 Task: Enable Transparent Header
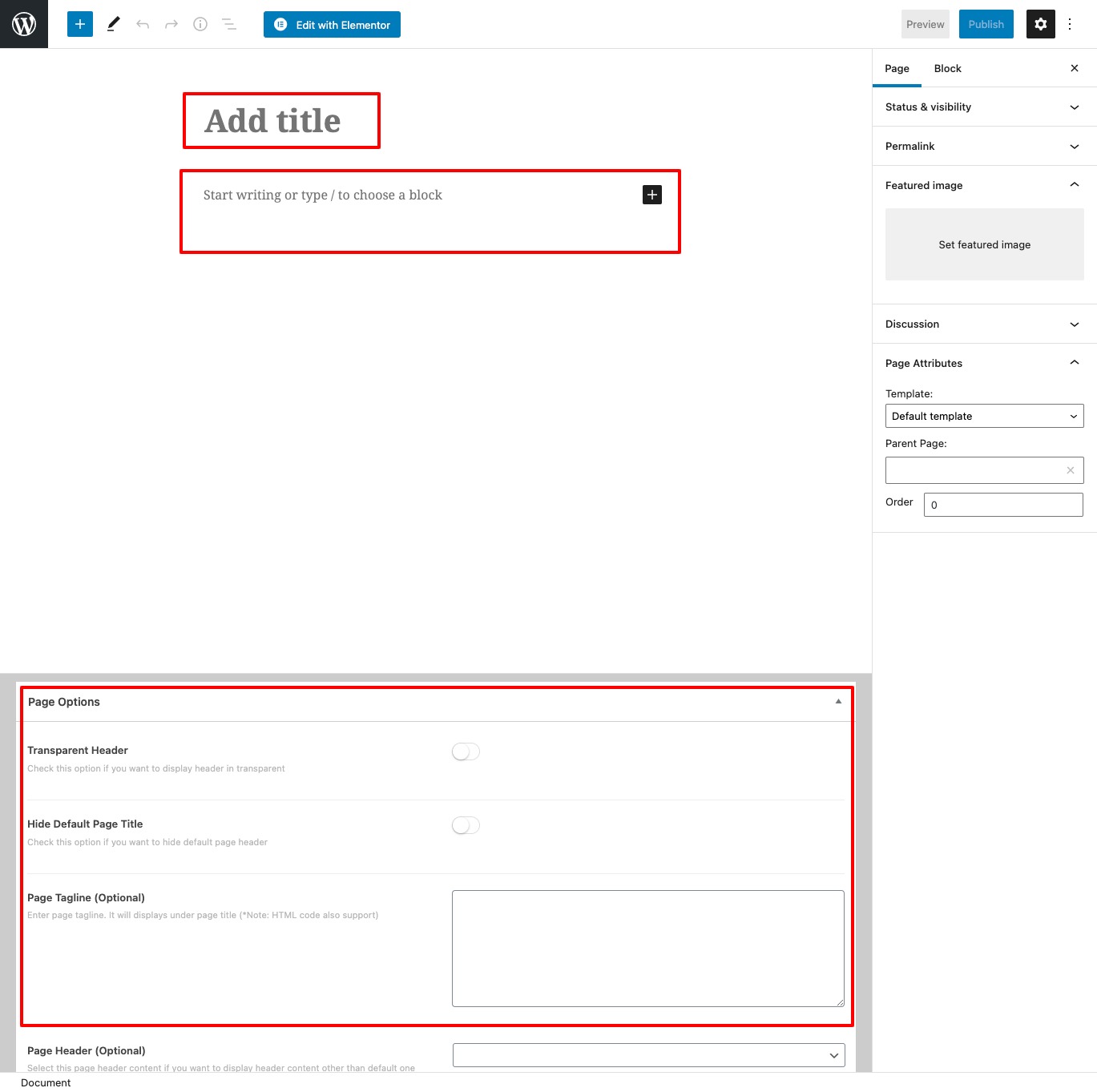(465, 752)
